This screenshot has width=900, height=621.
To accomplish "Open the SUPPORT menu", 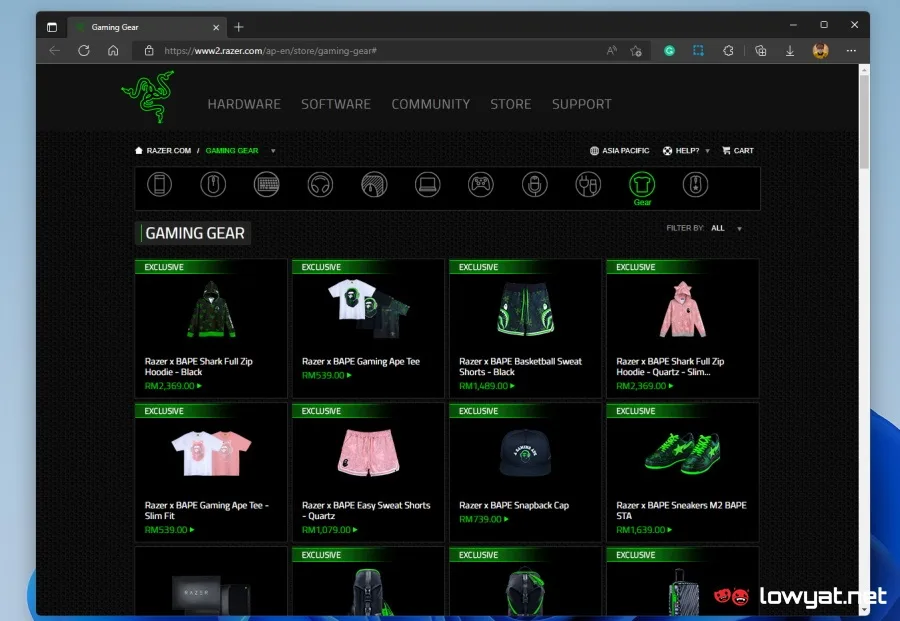I will coord(581,104).
